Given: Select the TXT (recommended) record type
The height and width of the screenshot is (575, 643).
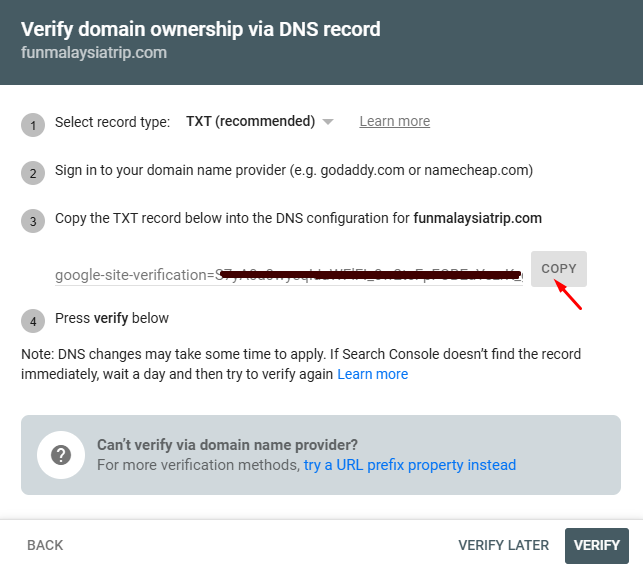Looking at the screenshot, I should pyautogui.click(x=251, y=121).
